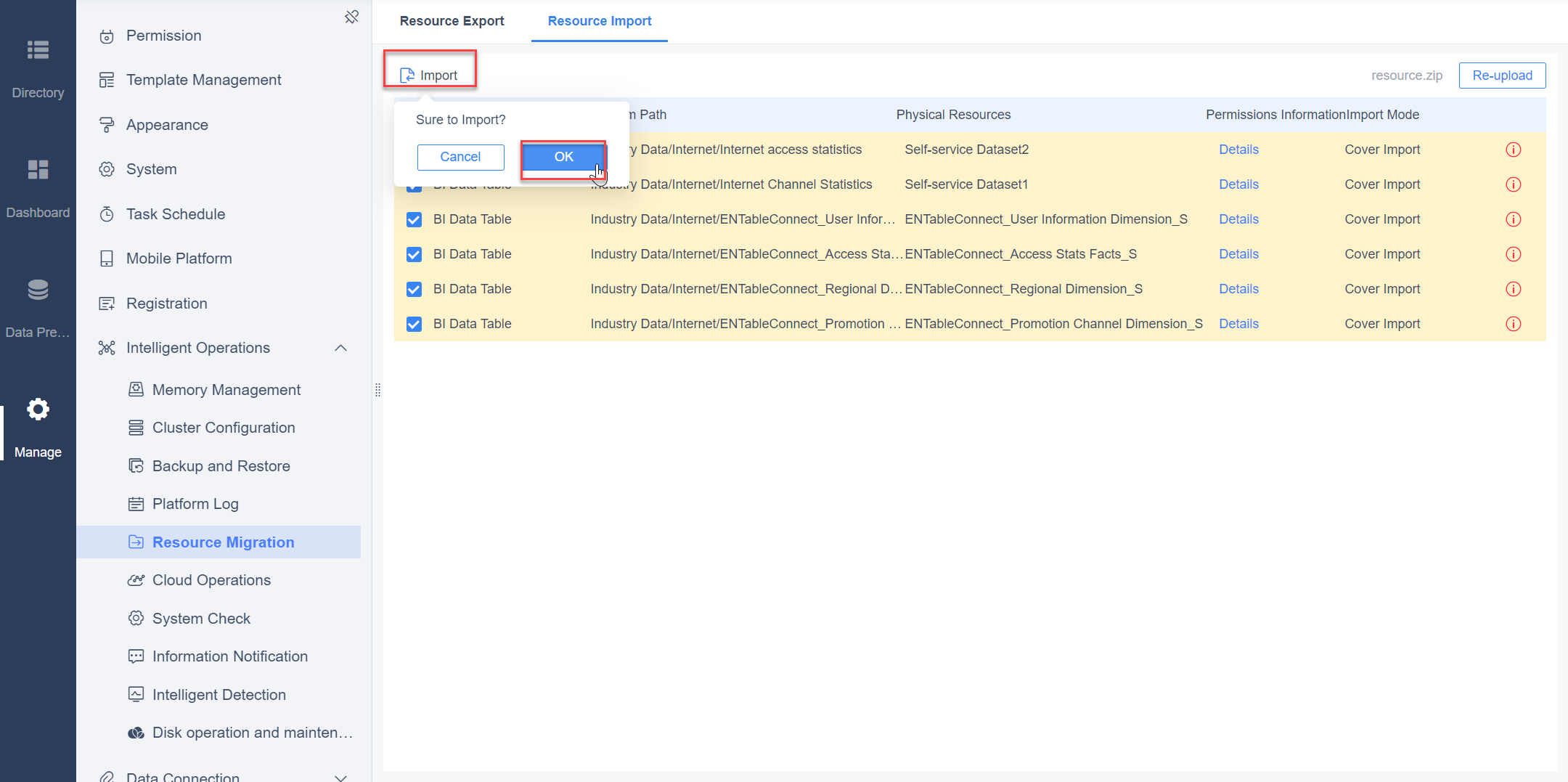
Task: Open Details for Self-service Dataset1
Action: [x=1238, y=184]
